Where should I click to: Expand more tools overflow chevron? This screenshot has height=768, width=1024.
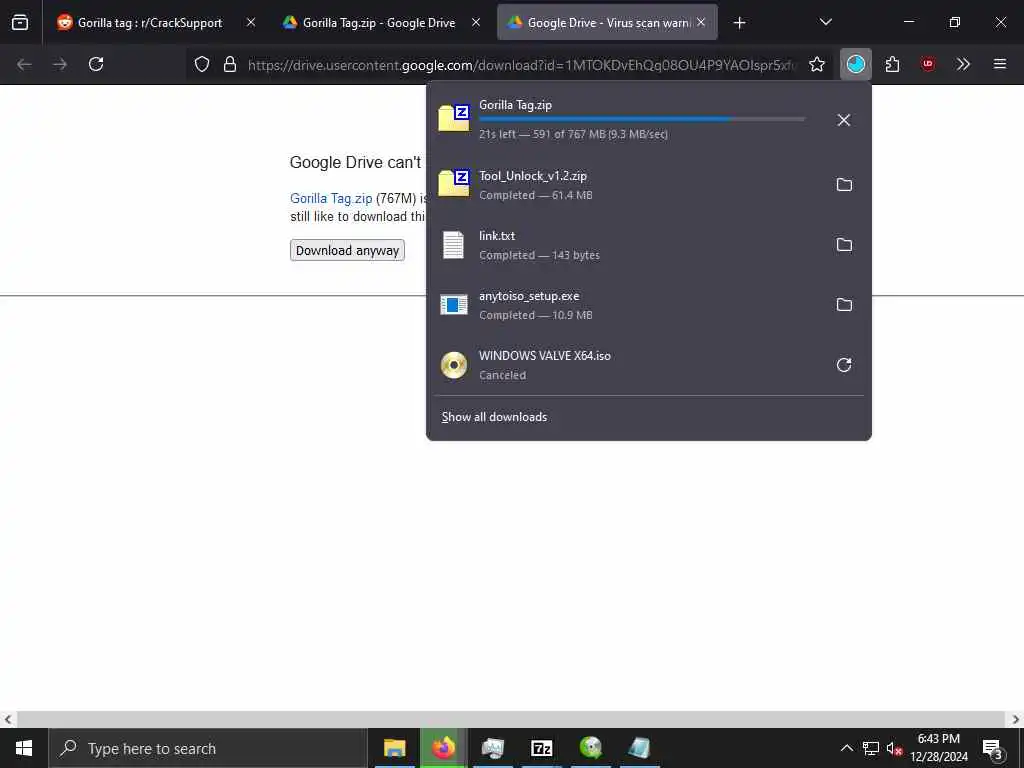point(963,64)
